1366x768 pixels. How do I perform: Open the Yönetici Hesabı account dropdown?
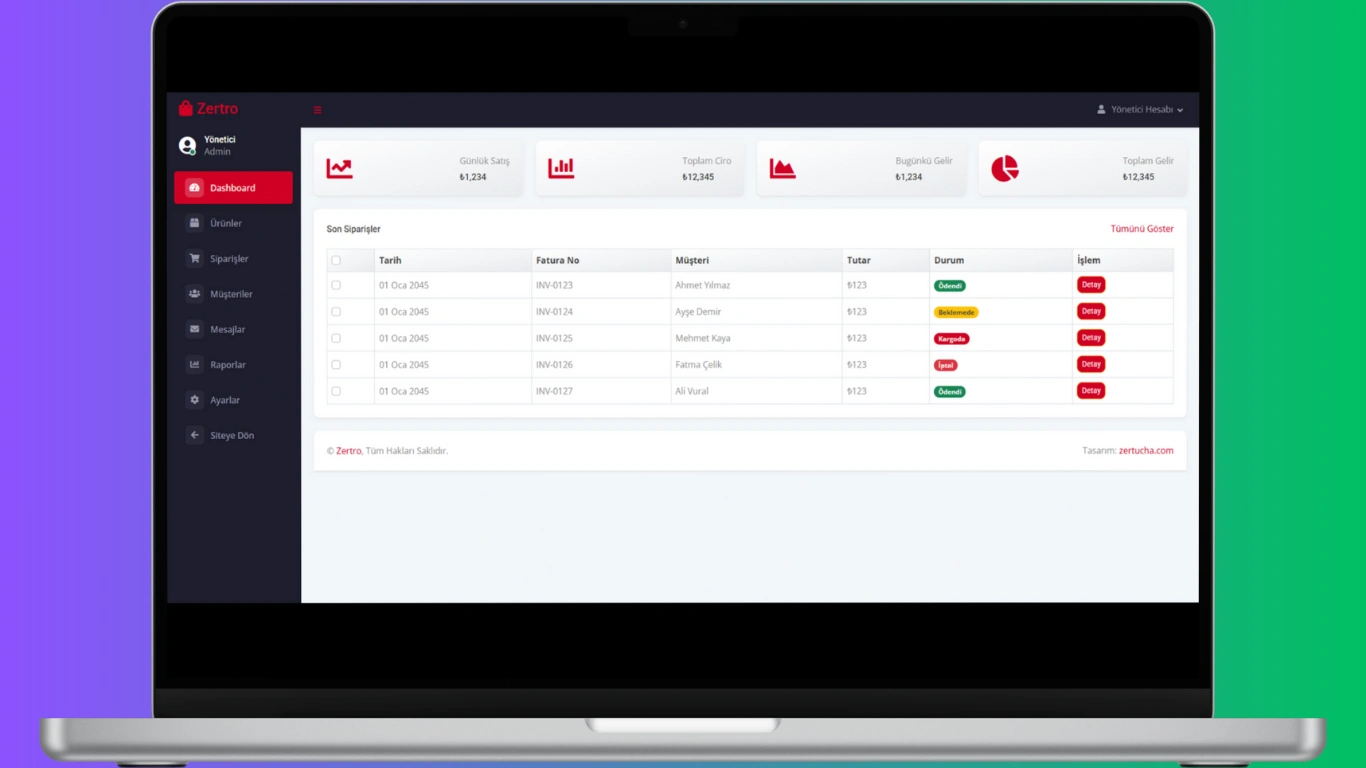tap(1140, 110)
